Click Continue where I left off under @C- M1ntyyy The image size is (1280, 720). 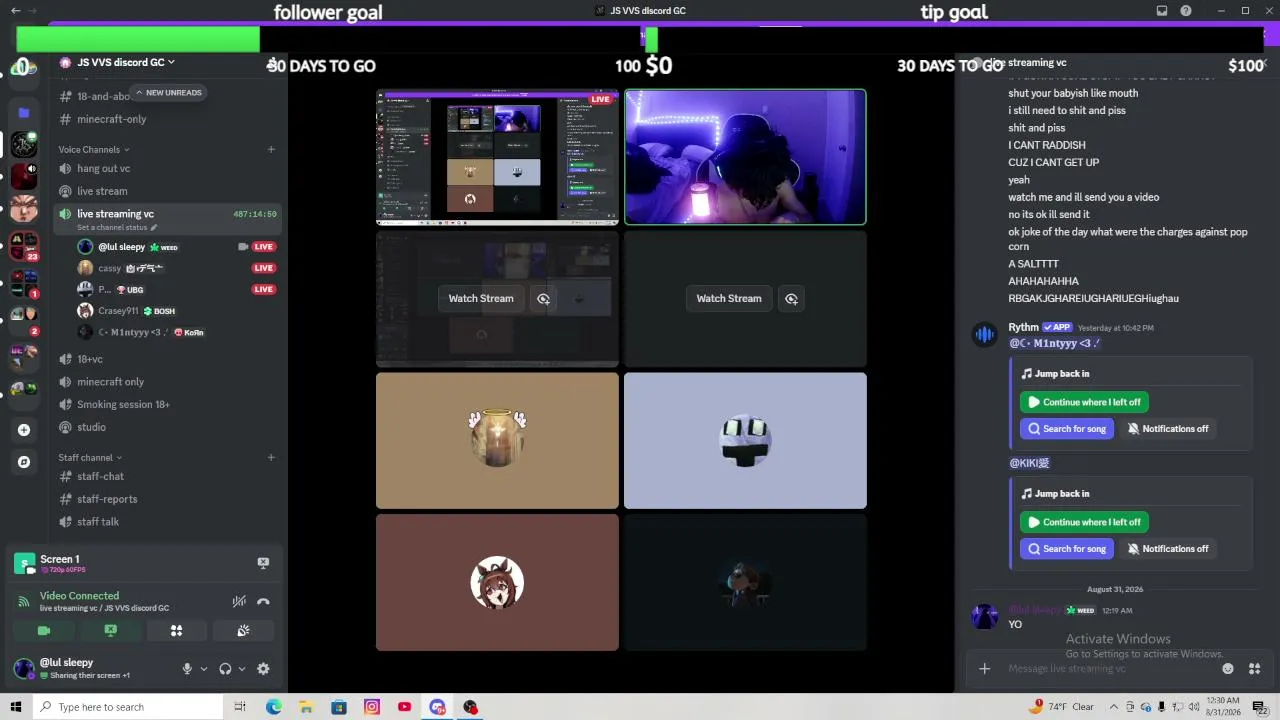click(x=1084, y=402)
